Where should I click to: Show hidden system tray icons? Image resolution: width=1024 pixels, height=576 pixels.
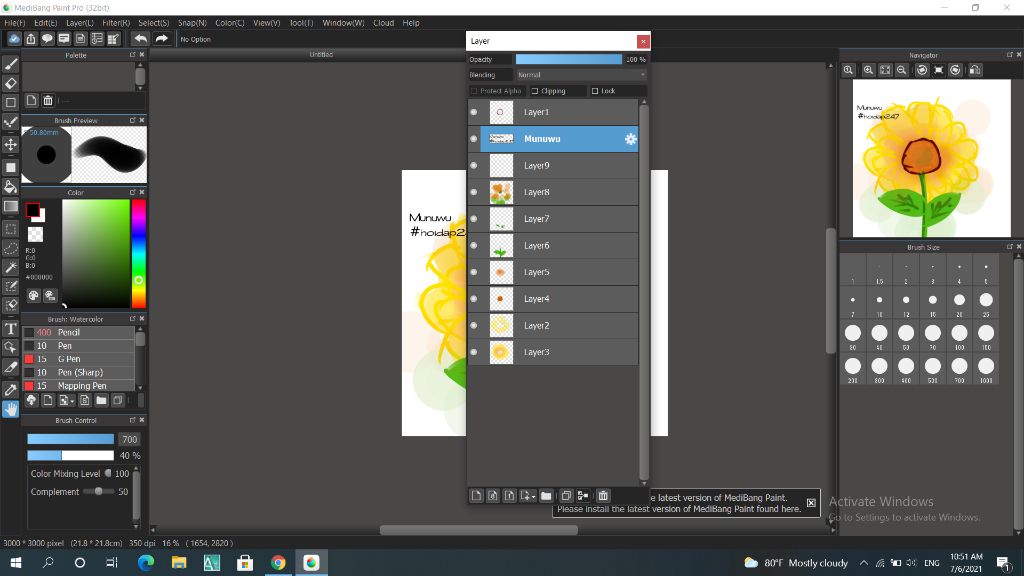pyautogui.click(x=863, y=563)
